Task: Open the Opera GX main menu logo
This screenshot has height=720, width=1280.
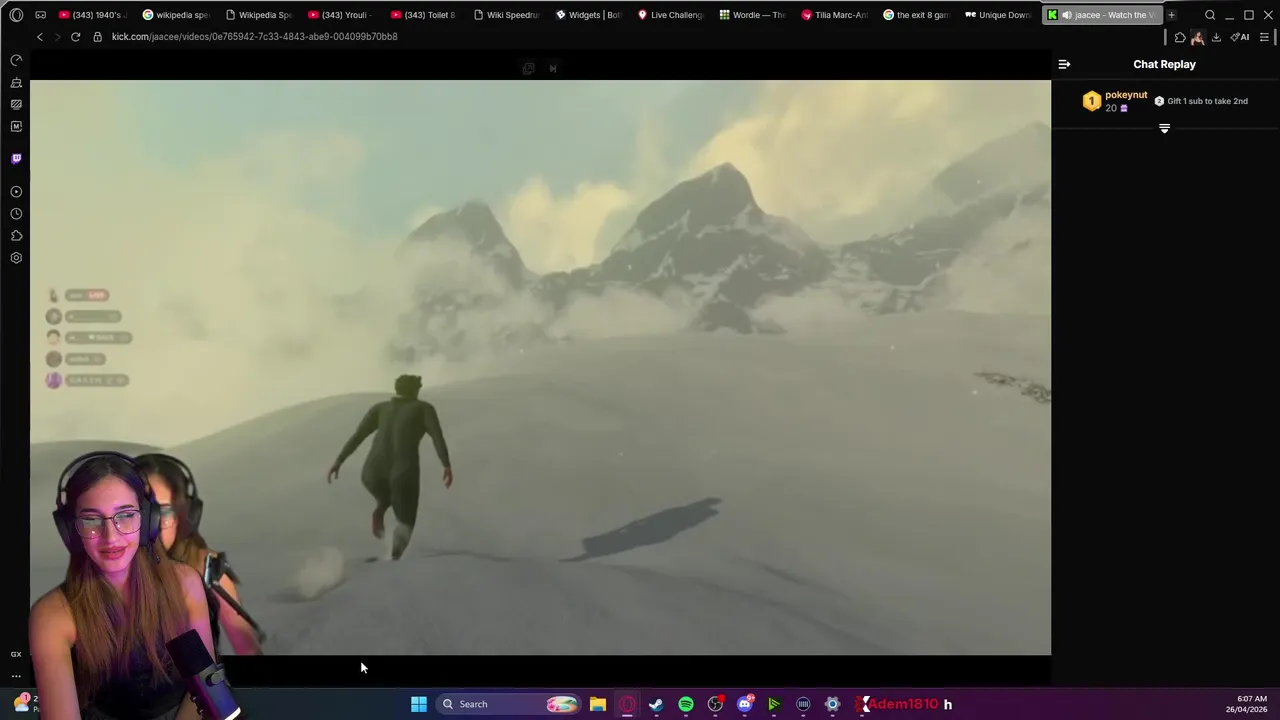Action: 16,15
